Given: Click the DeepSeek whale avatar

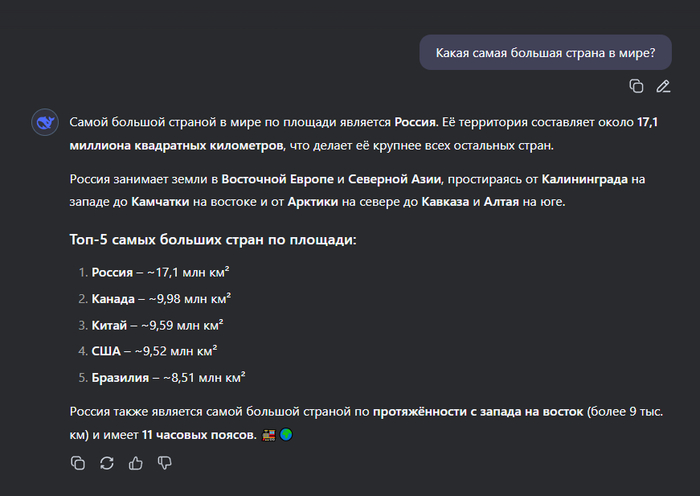Looking at the screenshot, I should click(x=45, y=122).
